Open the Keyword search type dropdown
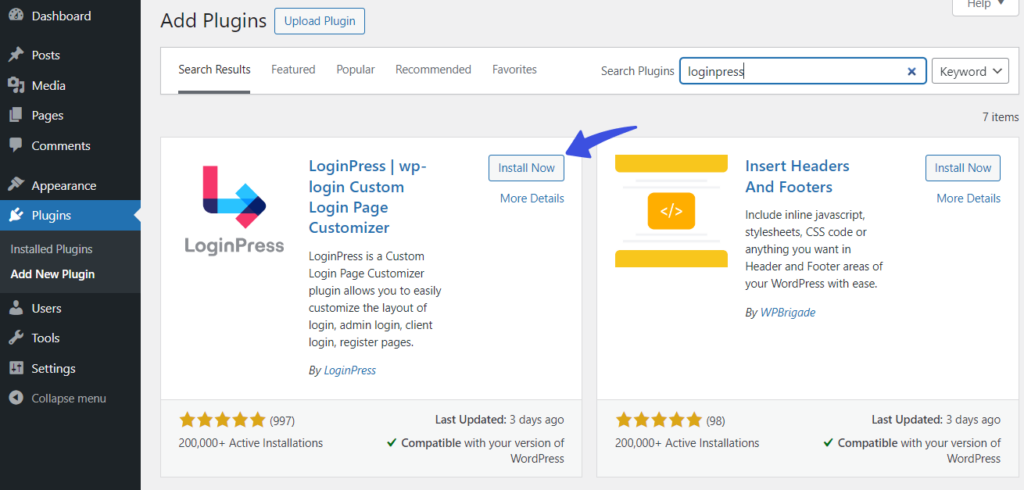Image resolution: width=1024 pixels, height=490 pixels. 970,71
